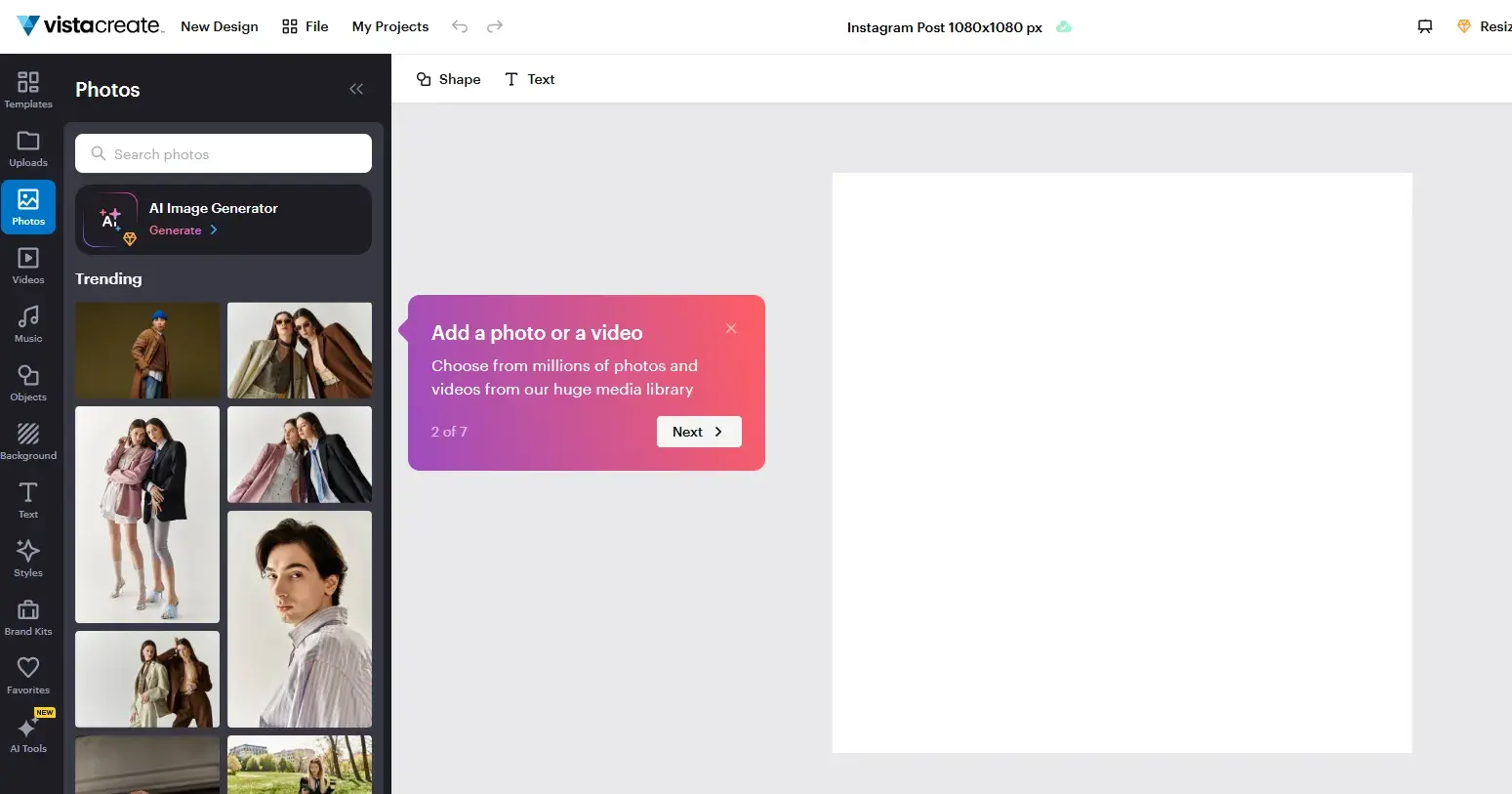Open the Brand Kits panel
Screen dimensions: 1512x794
[27, 616]
